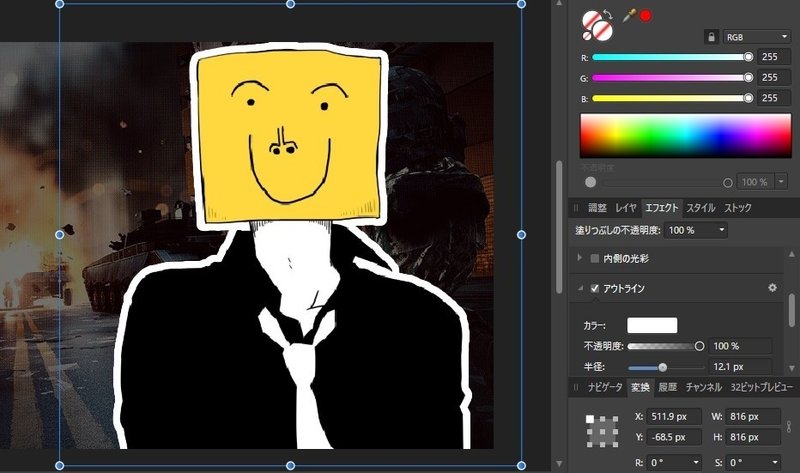Click the color panel opacity slider handle
This screenshot has width=800, height=473.
click(728, 182)
